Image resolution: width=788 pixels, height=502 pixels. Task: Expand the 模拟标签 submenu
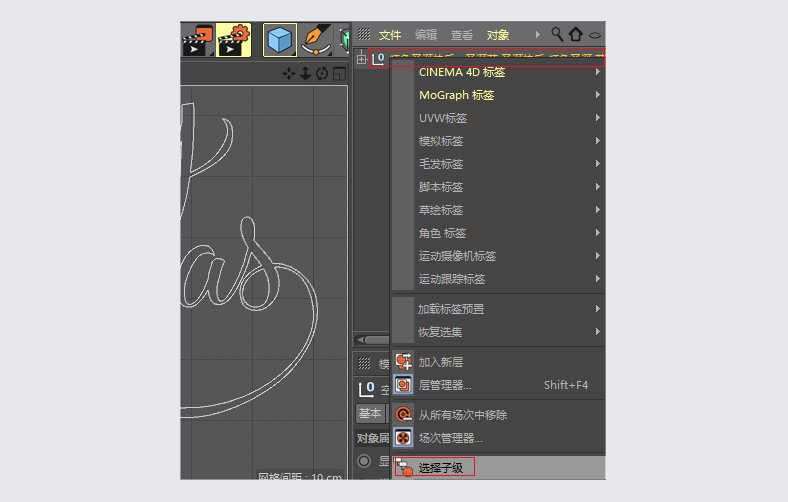[499, 141]
